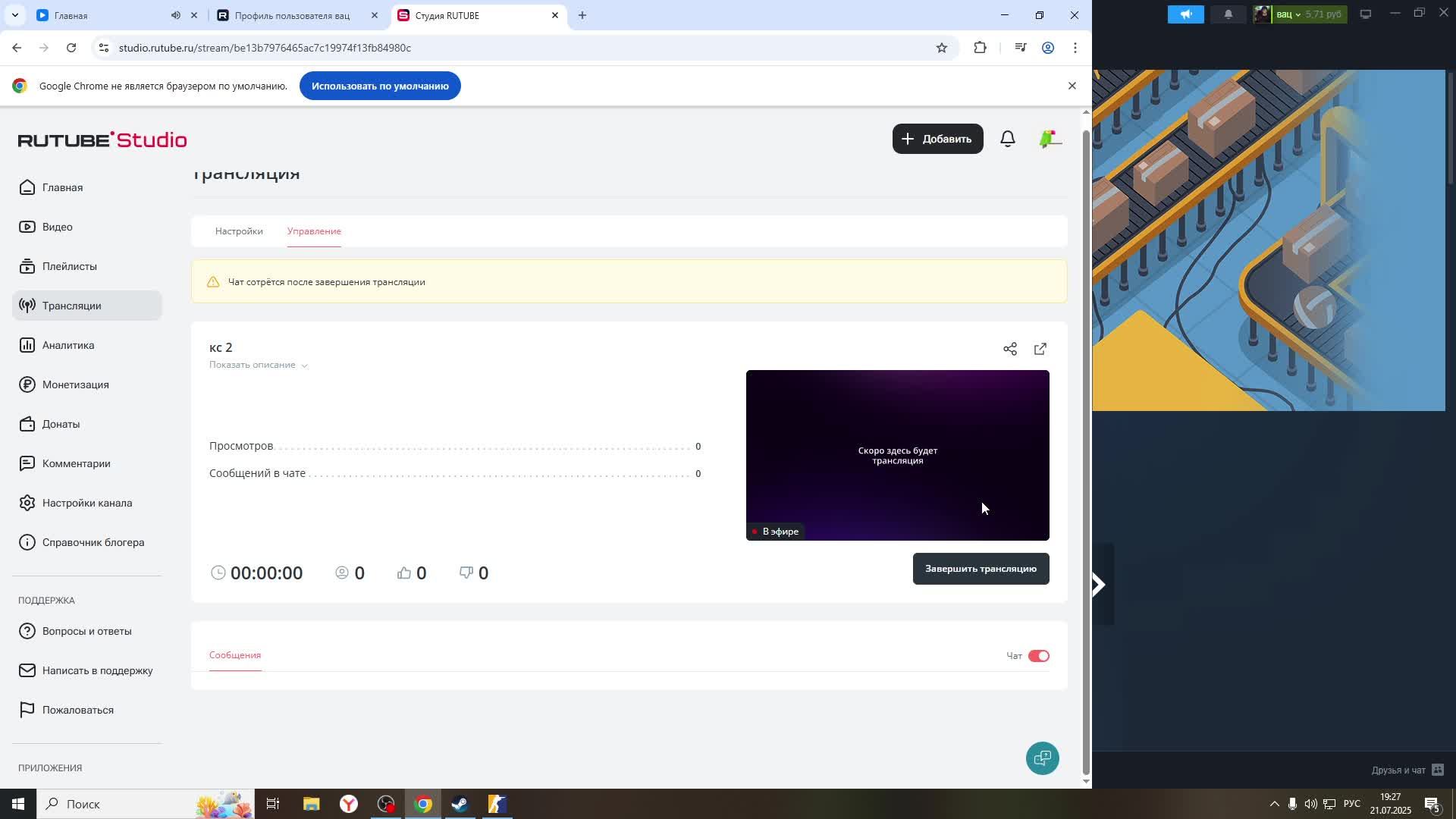
Task: Click the page vertical scrollbar
Action: pos(1086,455)
